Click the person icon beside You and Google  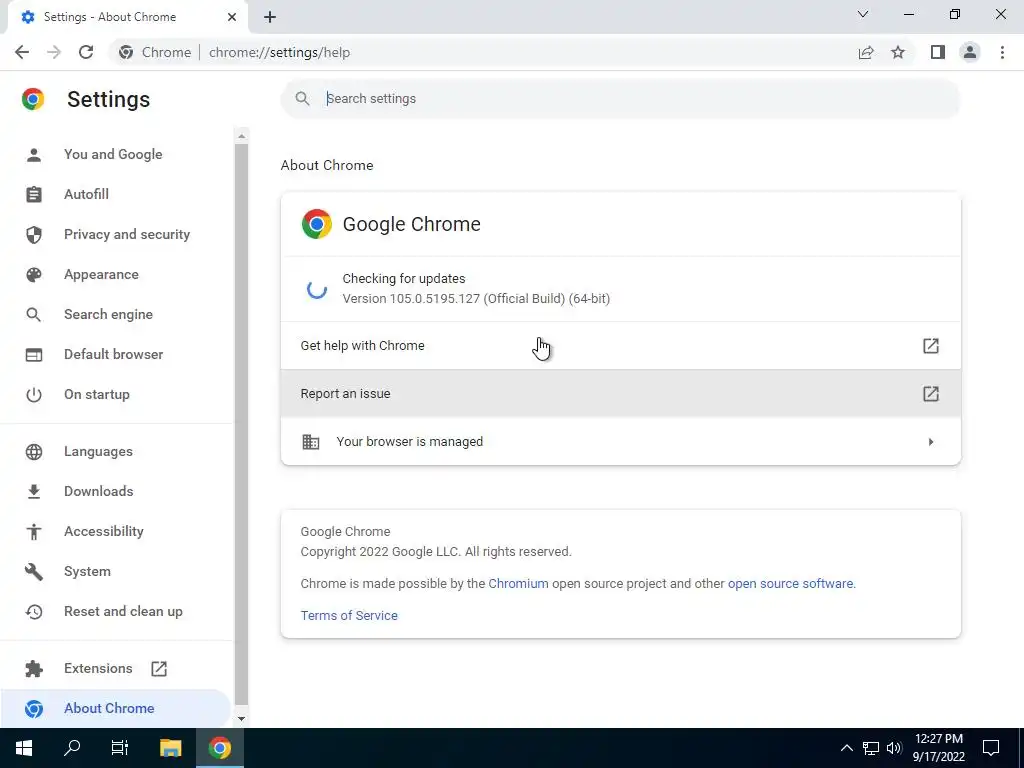coord(34,155)
